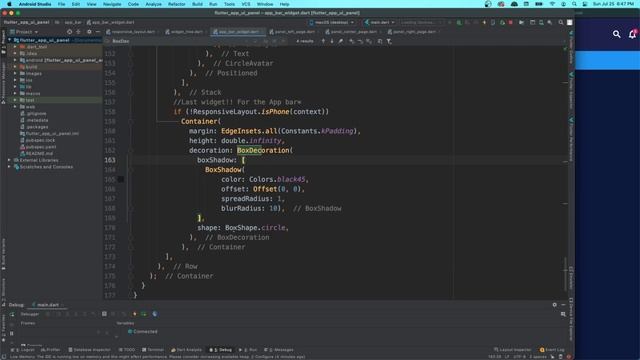Open the Project view dropdown
The image size is (640, 360).
(x=24, y=32)
